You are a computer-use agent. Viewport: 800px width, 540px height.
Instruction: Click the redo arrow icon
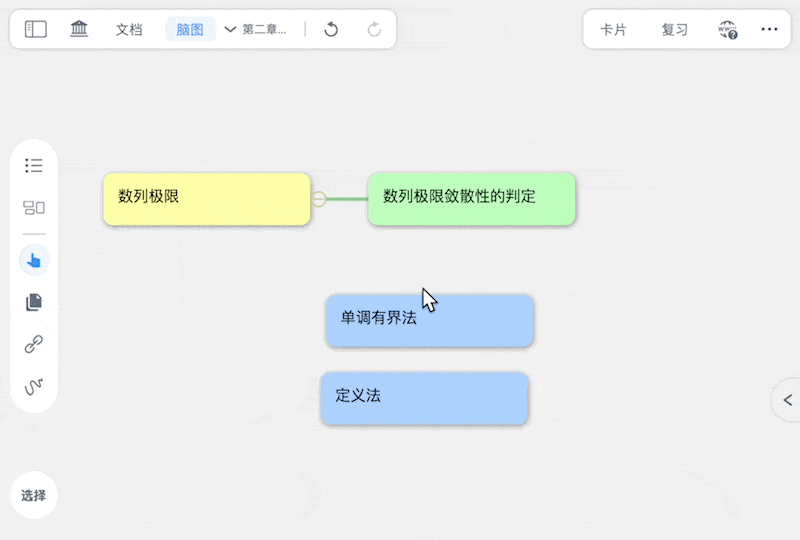pos(374,30)
